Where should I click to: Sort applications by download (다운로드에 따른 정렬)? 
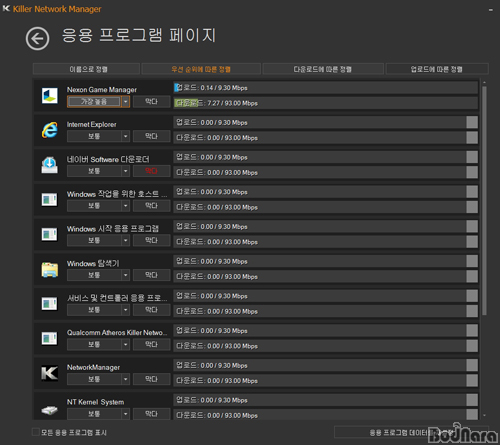click(323, 69)
